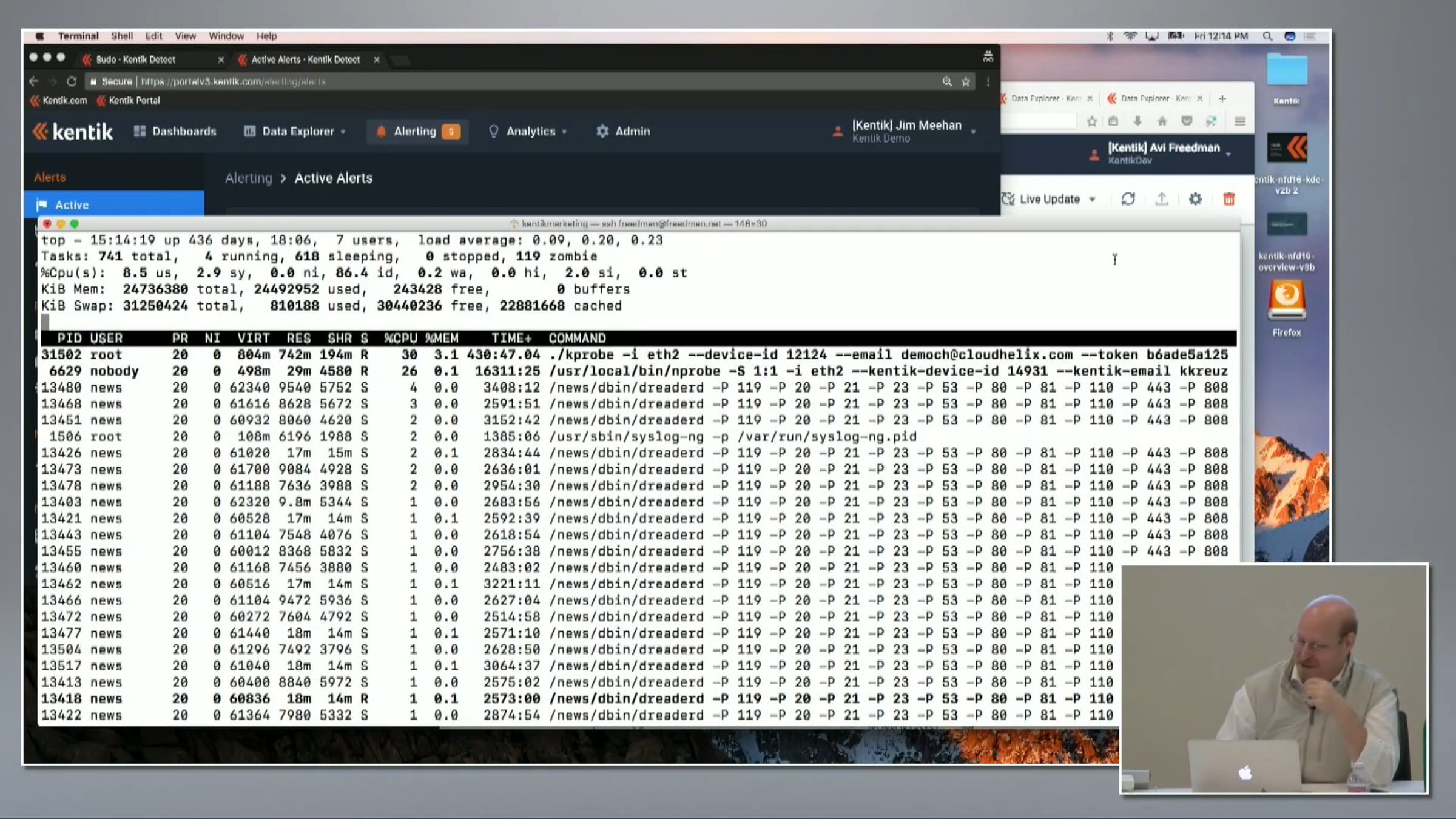
Task: Open the Kentik Portal bookmark
Action: click(128, 101)
